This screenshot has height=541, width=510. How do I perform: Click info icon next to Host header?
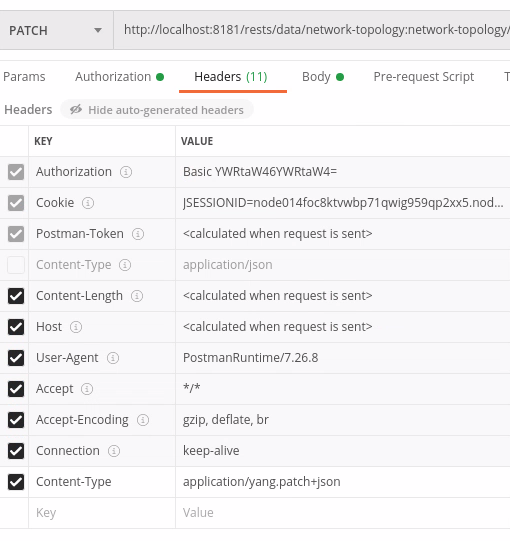point(76,327)
